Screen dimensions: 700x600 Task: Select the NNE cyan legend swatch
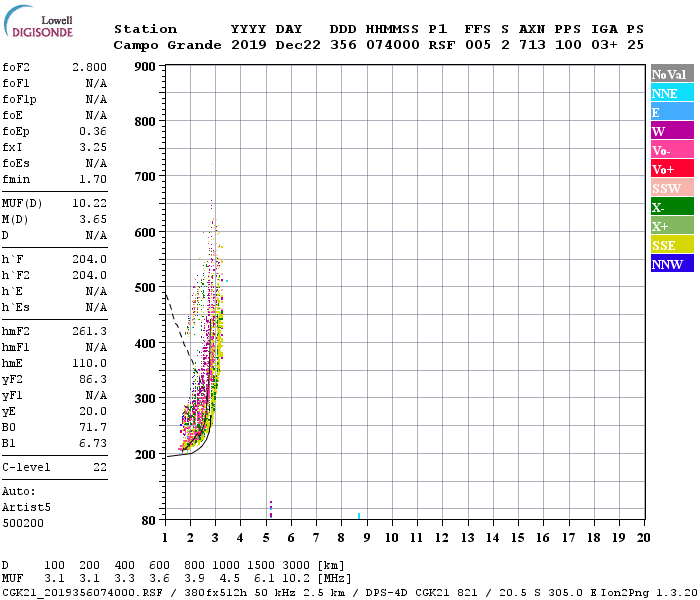coord(672,93)
